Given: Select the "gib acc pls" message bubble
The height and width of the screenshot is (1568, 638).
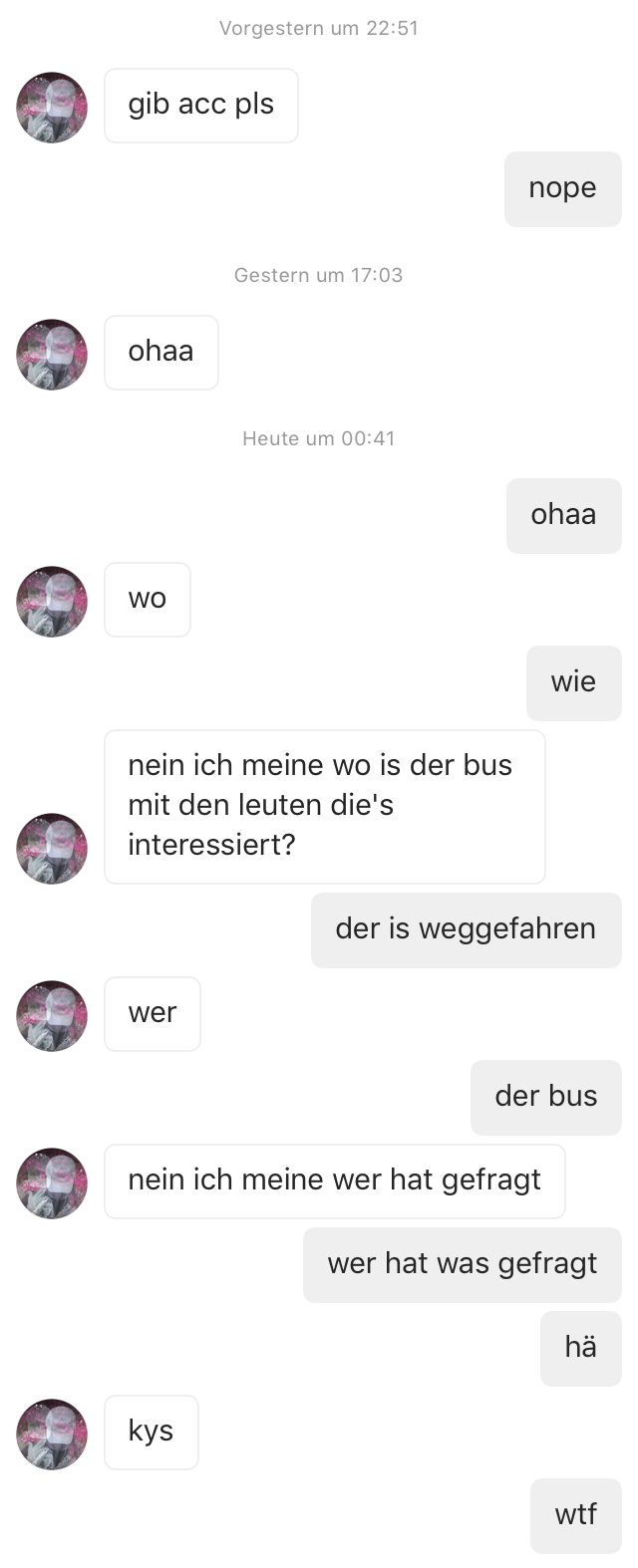Looking at the screenshot, I should point(201,106).
